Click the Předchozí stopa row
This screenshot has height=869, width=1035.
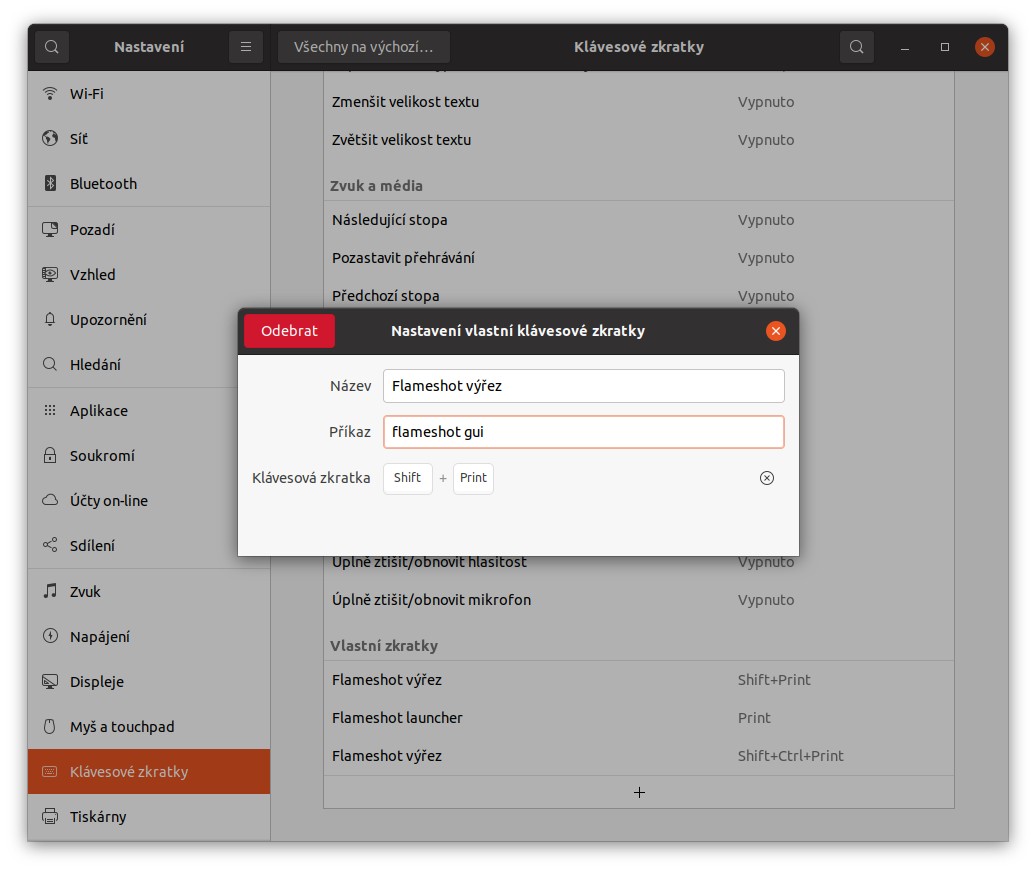[639, 296]
